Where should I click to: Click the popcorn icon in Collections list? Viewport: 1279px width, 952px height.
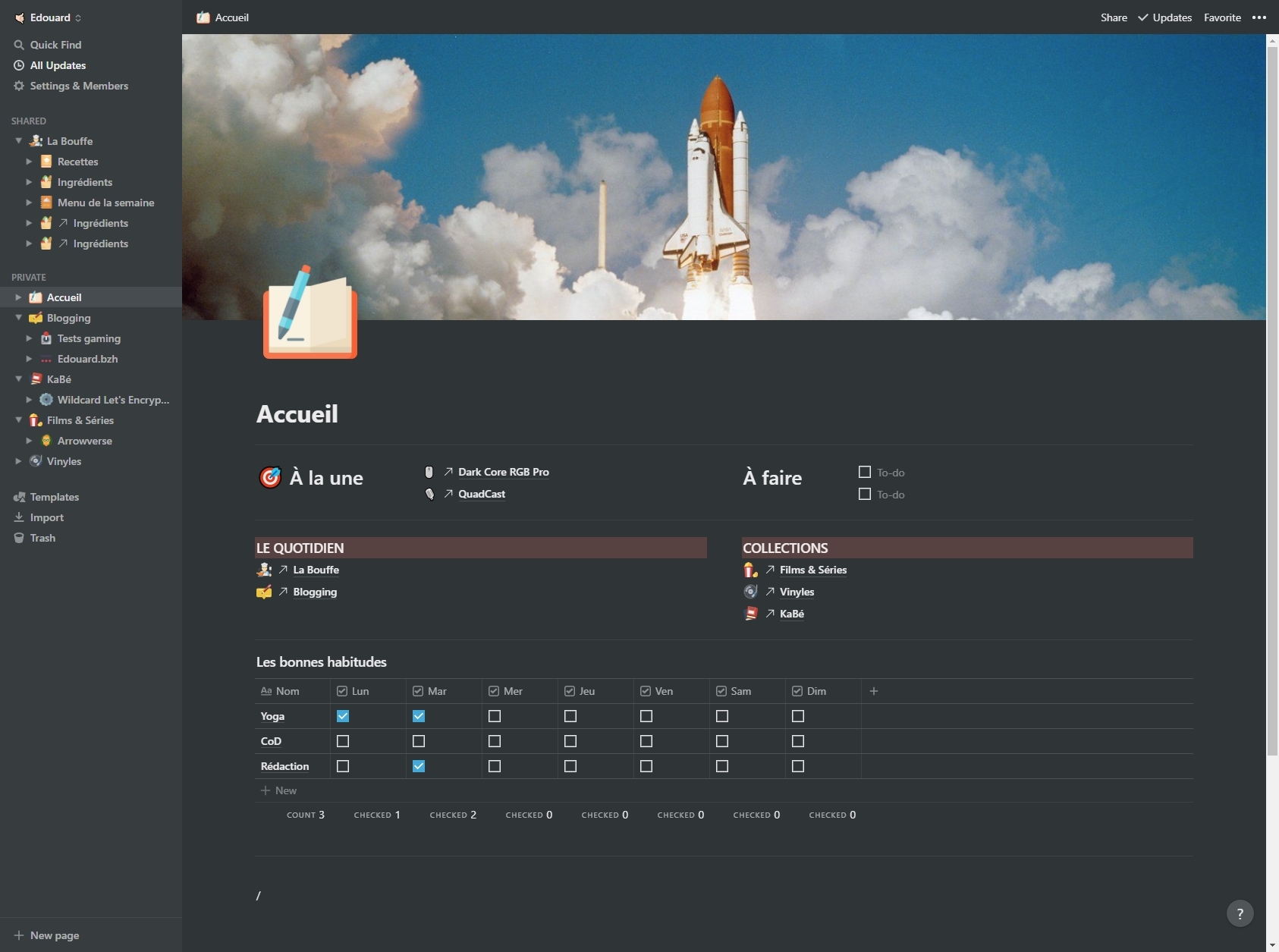(x=750, y=570)
